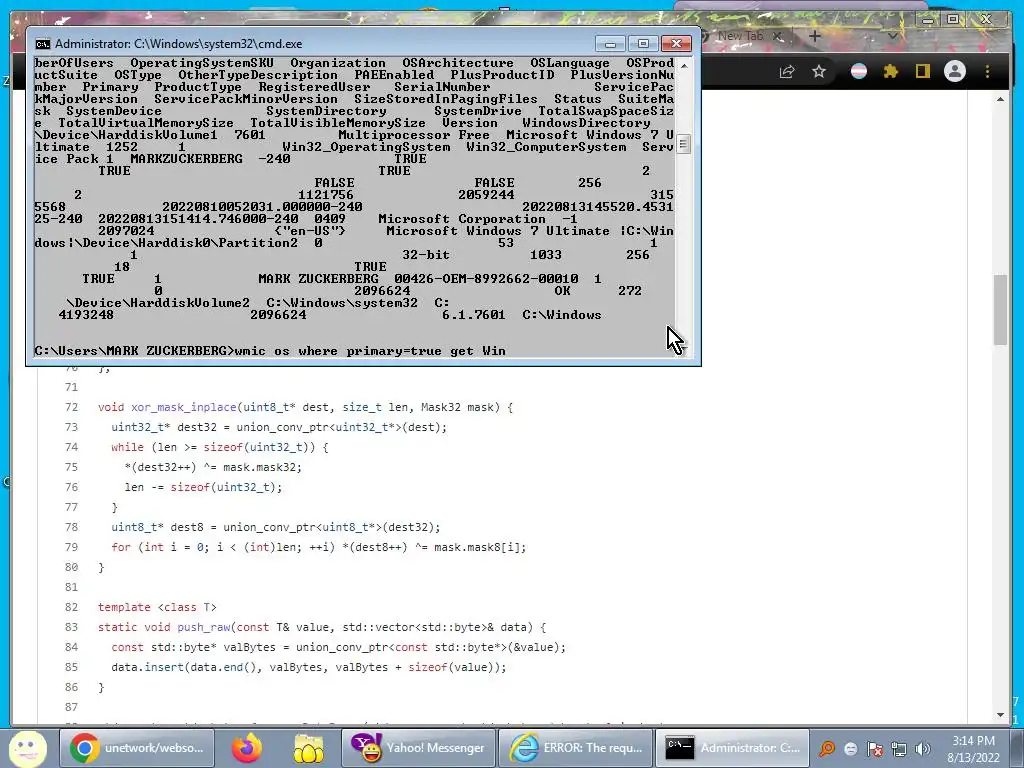Image resolution: width=1024 pixels, height=768 pixels.
Task: Open the Chrome extensions puzzle icon
Action: pos(891,71)
